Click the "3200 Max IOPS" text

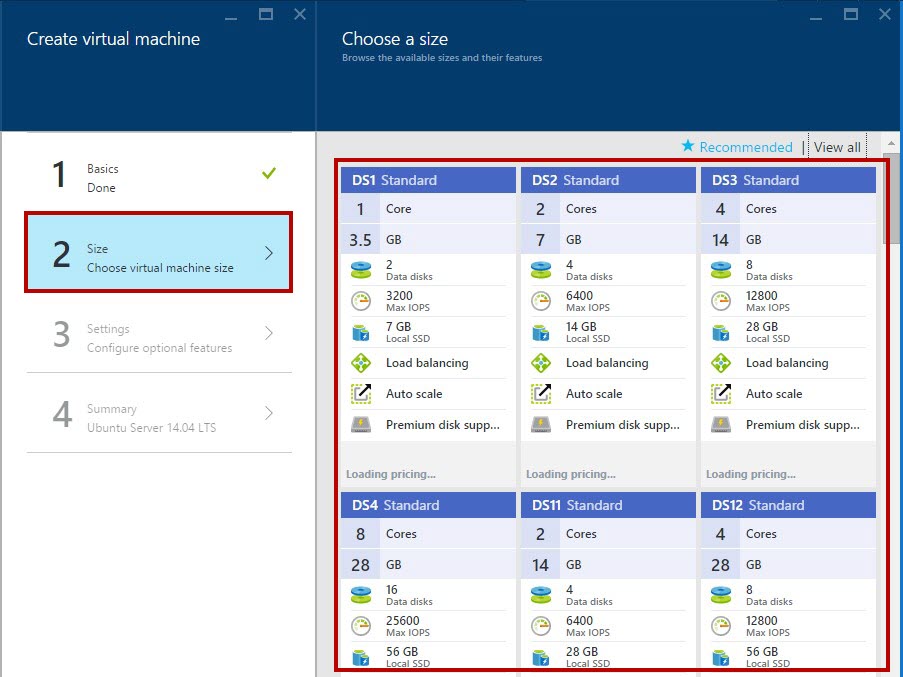click(407, 301)
